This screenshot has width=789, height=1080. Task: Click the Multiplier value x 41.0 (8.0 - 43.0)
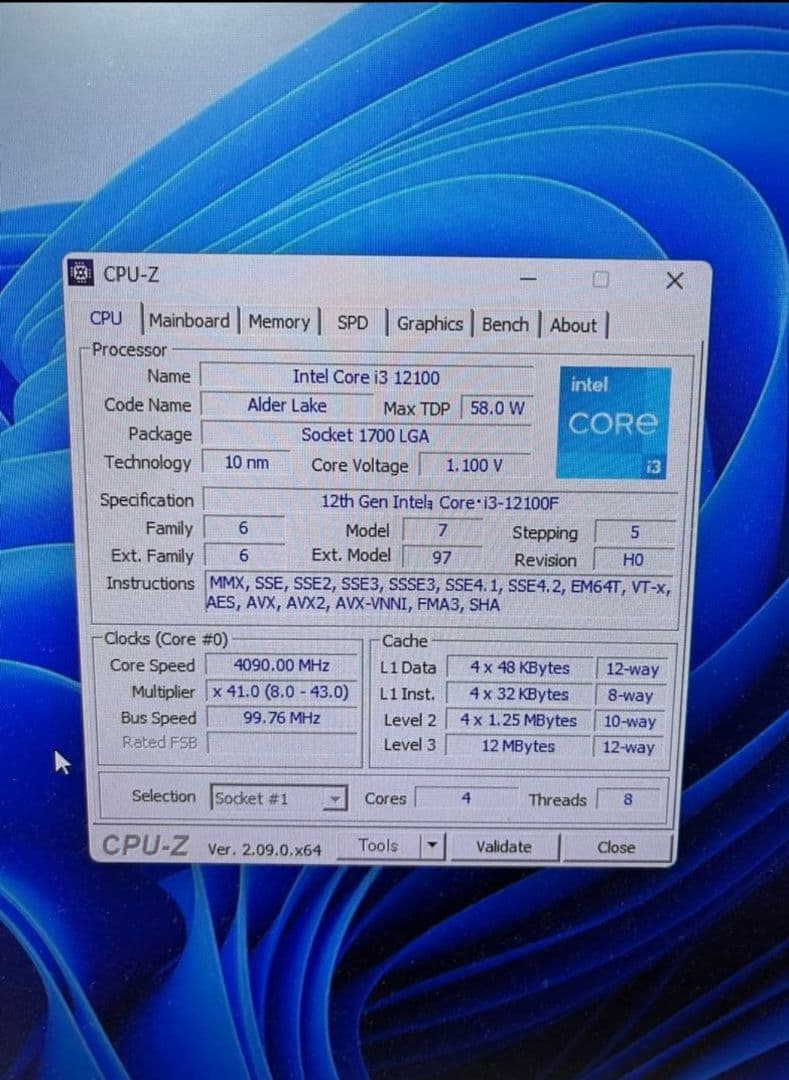pos(282,692)
